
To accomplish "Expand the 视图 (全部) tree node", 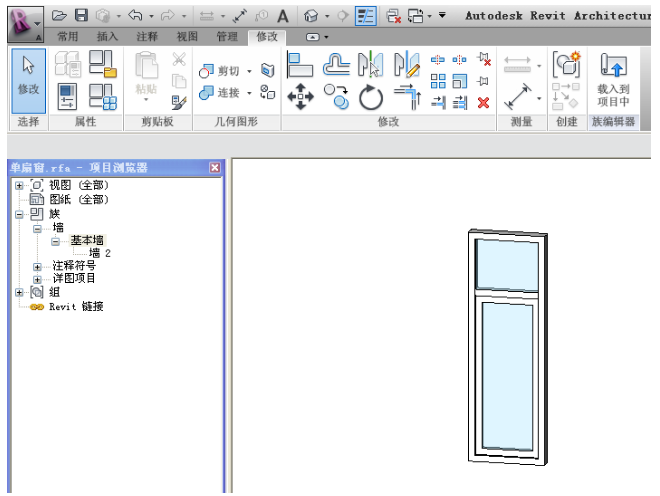I will (19, 185).
